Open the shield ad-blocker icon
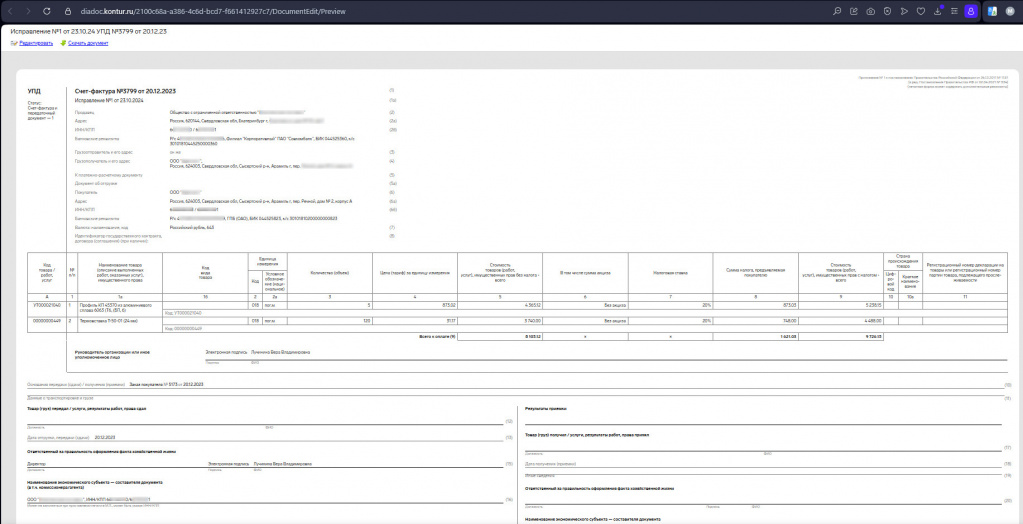The width and height of the screenshot is (1023, 524). coord(887,11)
